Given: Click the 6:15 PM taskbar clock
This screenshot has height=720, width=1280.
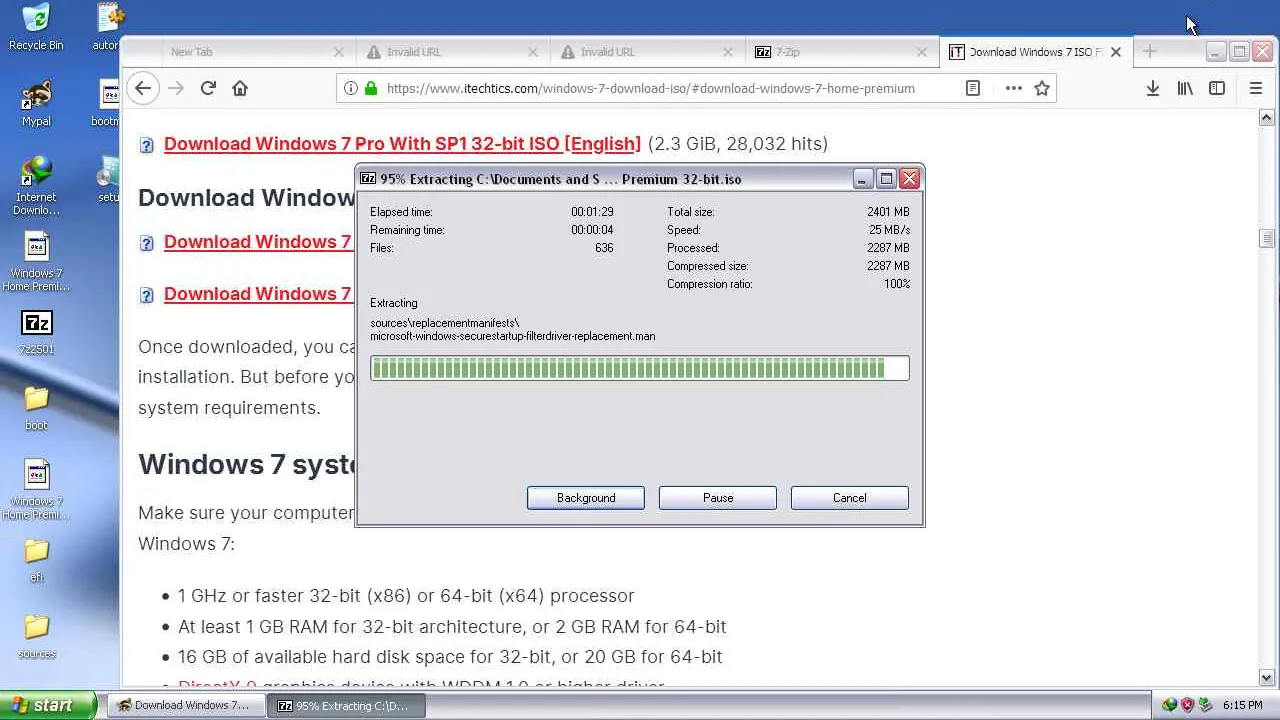Looking at the screenshot, I should click(x=1243, y=705).
